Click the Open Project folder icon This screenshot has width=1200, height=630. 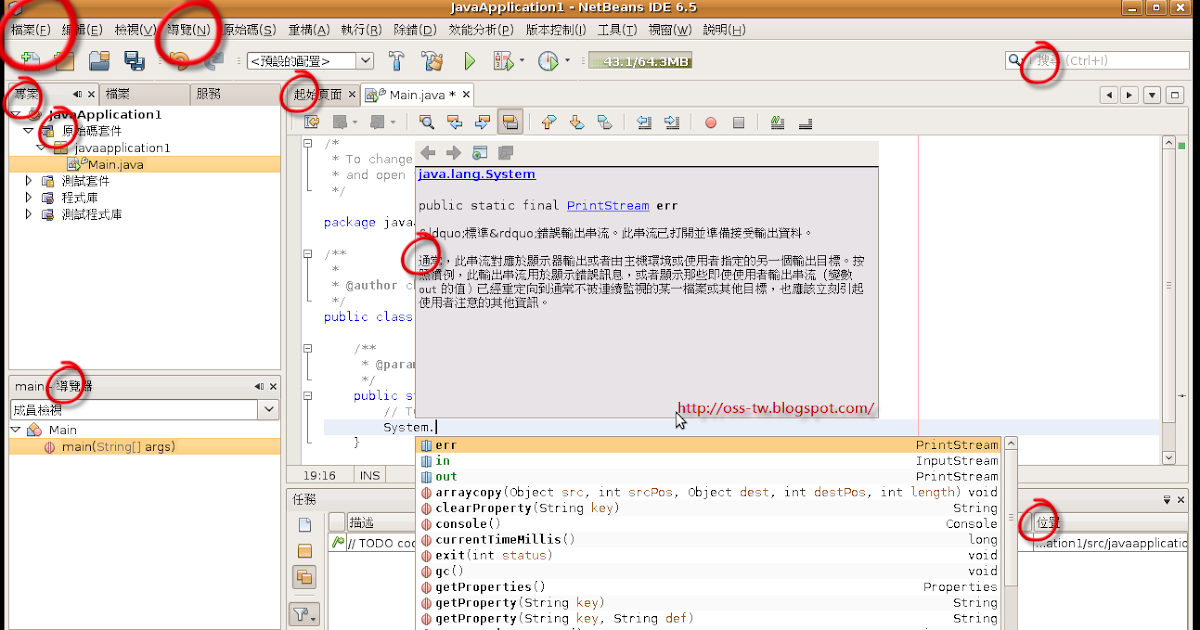pos(98,61)
